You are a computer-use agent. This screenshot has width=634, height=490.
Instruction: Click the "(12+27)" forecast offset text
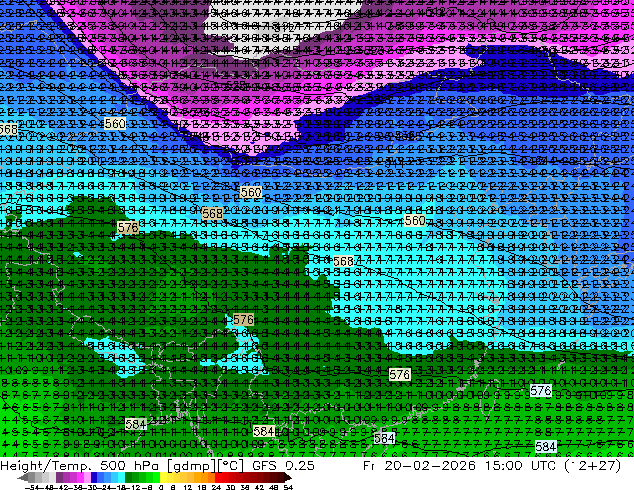coord(593,466)
